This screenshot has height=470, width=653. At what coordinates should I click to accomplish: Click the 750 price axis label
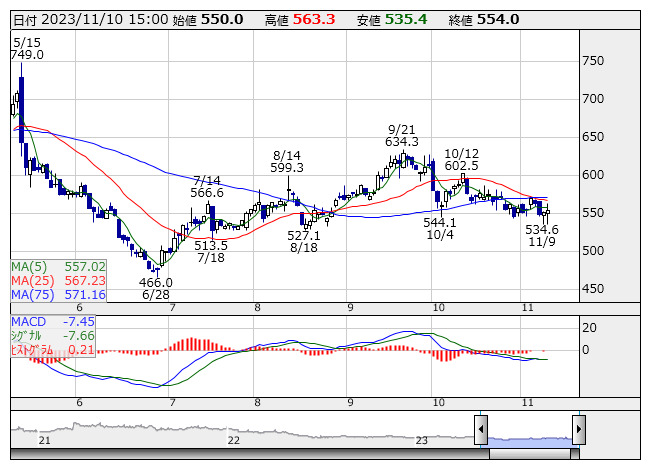pos(593,61)
